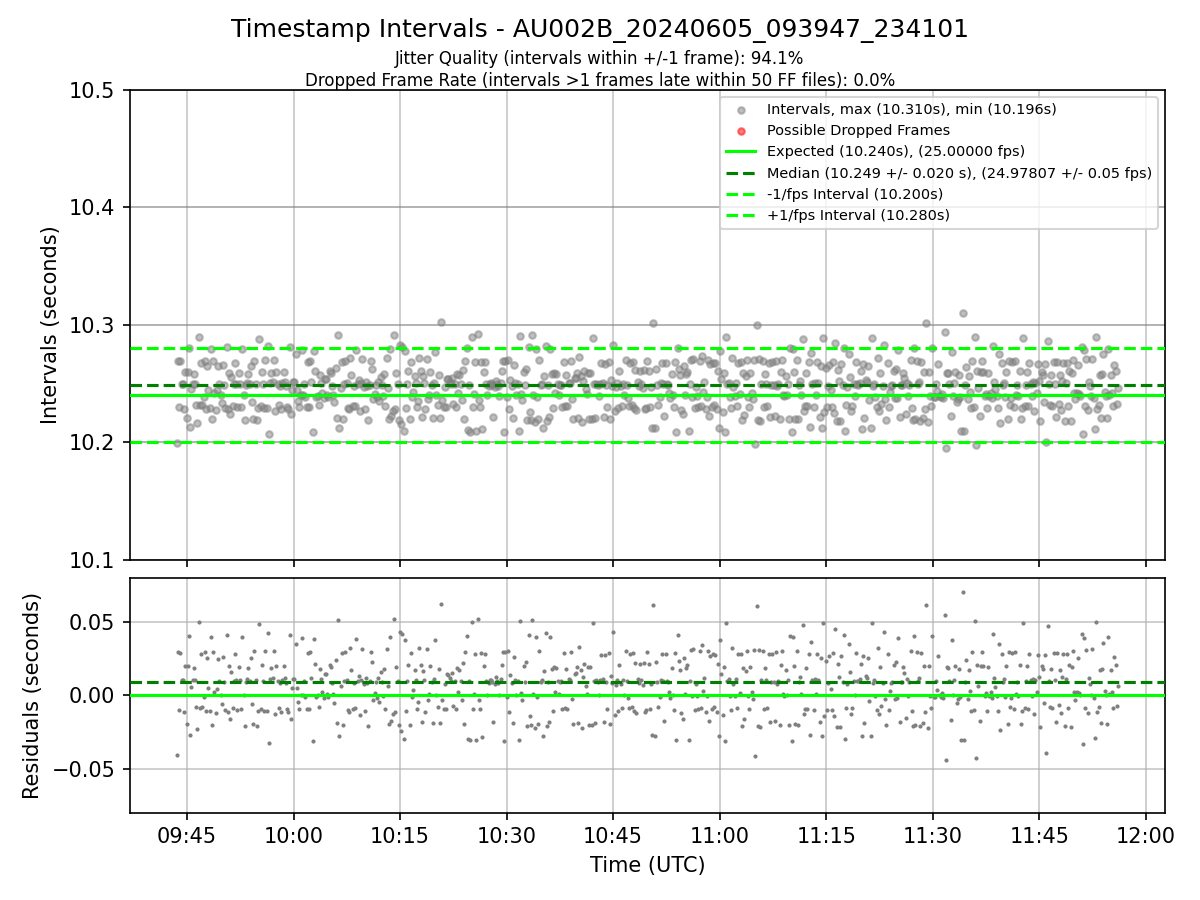The width and height of the screenshot is (1200, 900).
Task: Click the 'Time (UTC)' x-axis label
Action: coord(647,865)
